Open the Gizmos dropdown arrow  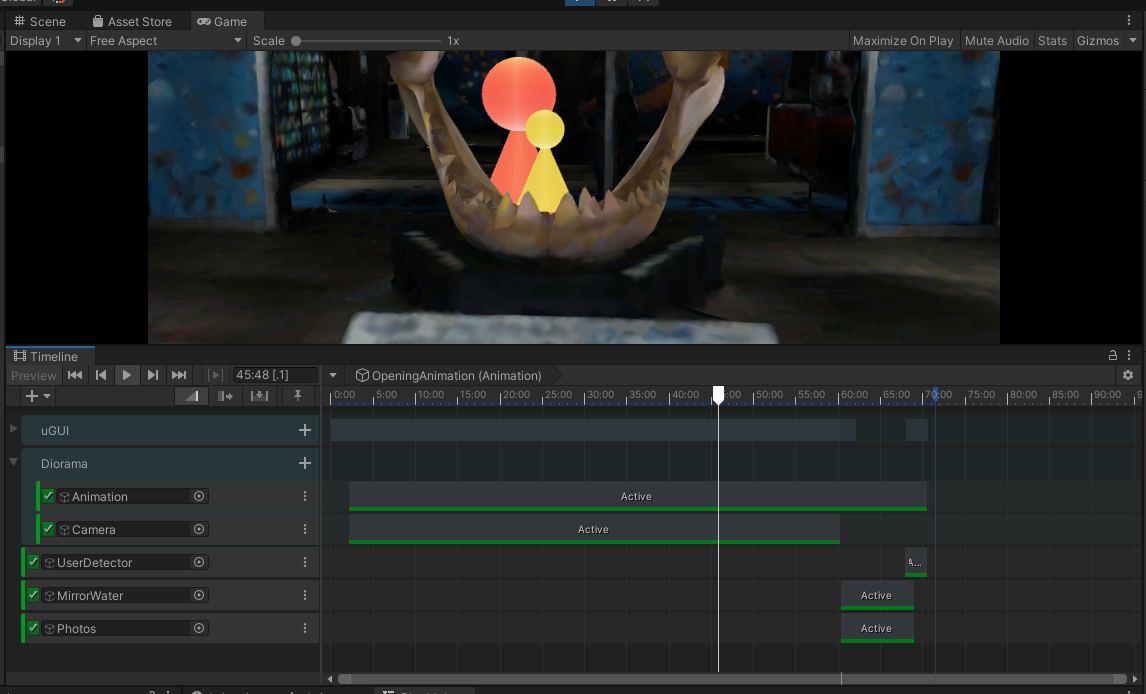point(1133,41)
